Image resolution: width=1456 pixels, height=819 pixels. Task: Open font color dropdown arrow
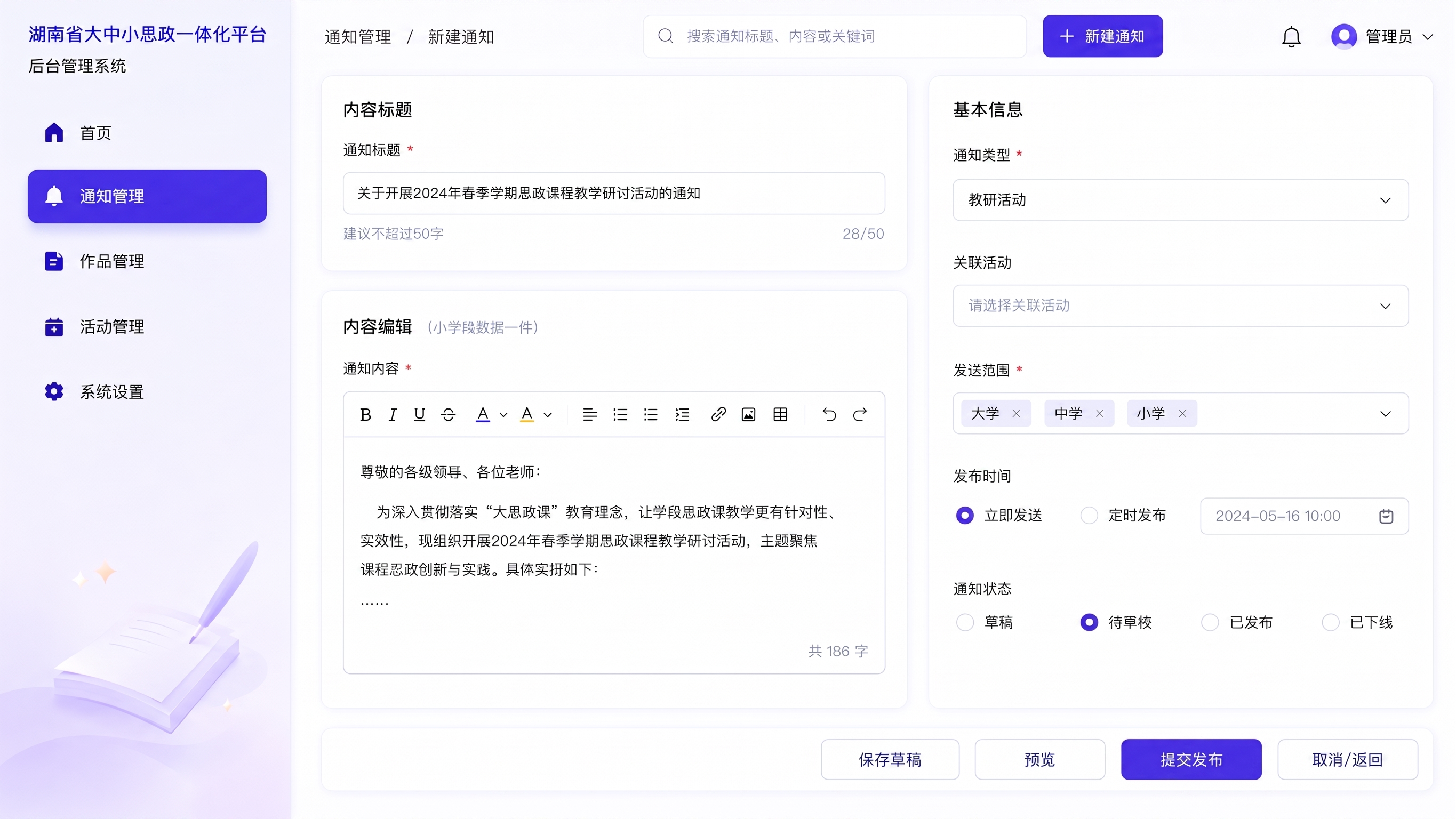[x=503, y=415]
